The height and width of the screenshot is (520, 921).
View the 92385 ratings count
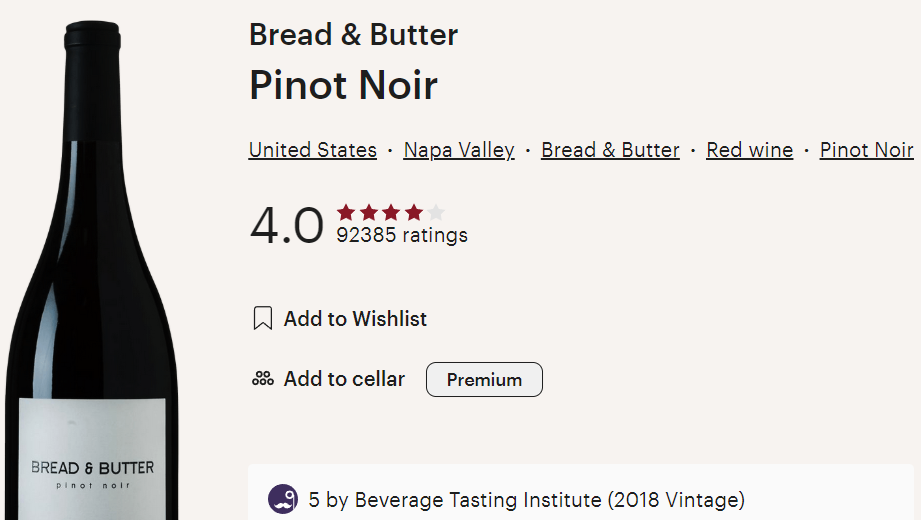pos(402,236)
